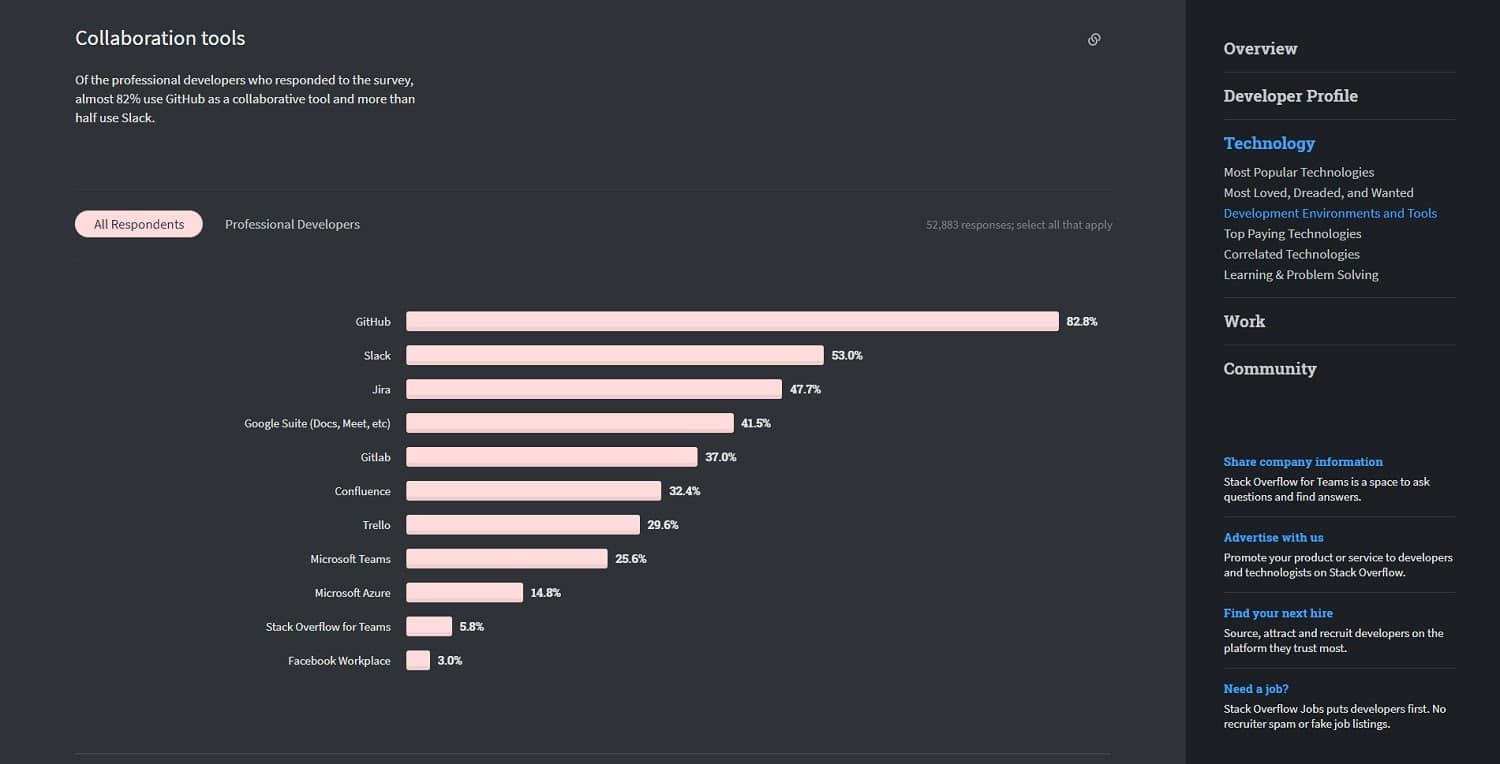View Correlated Technologies results
1500x764 pixels.
pos(1291,254)
